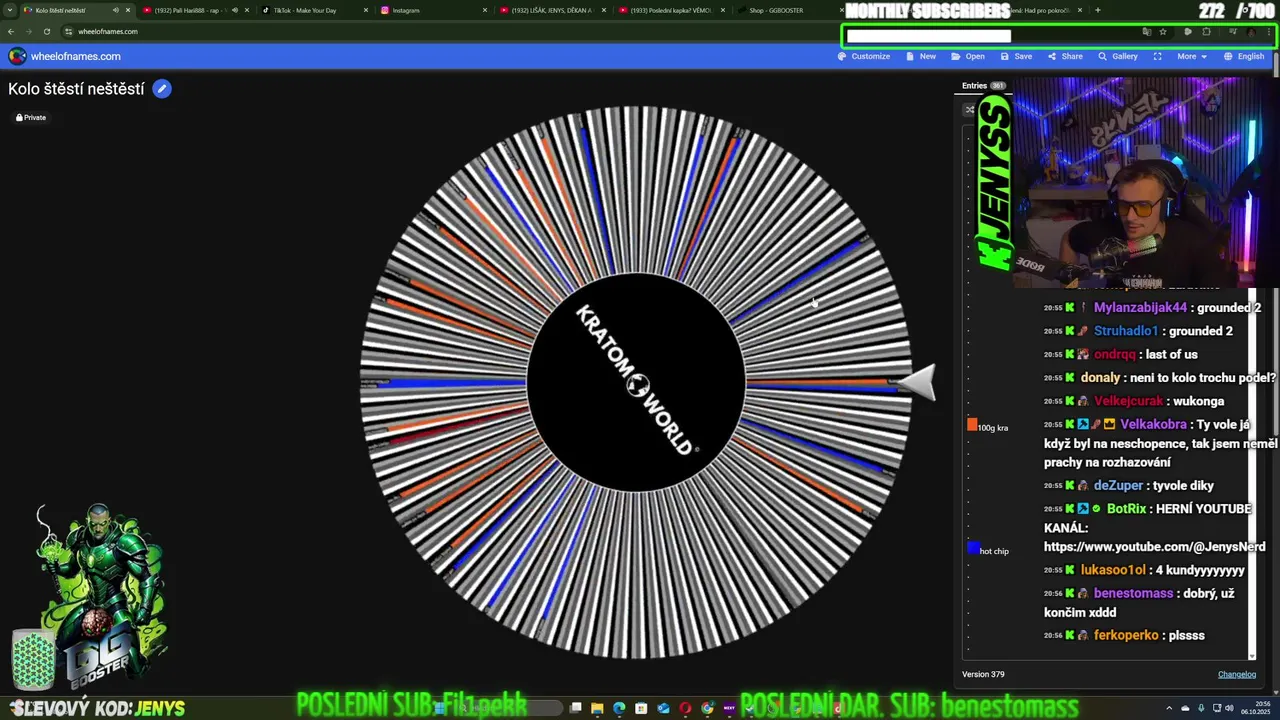This screenshot has height=720, width=1280.
Task: Open Microsoft Store from the taskbar
Action: [x=641, y=708]
